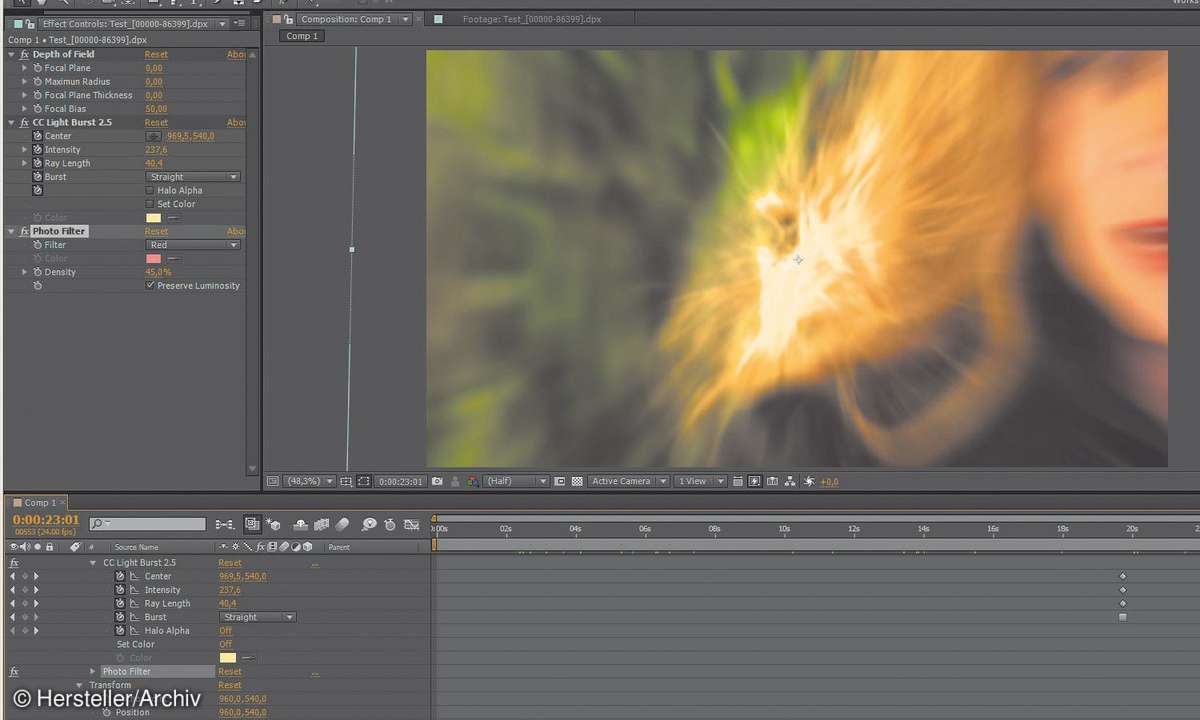Click the timeline layer search field
Viewport: 1200px width, 720px height.
(x=147, y=524)
